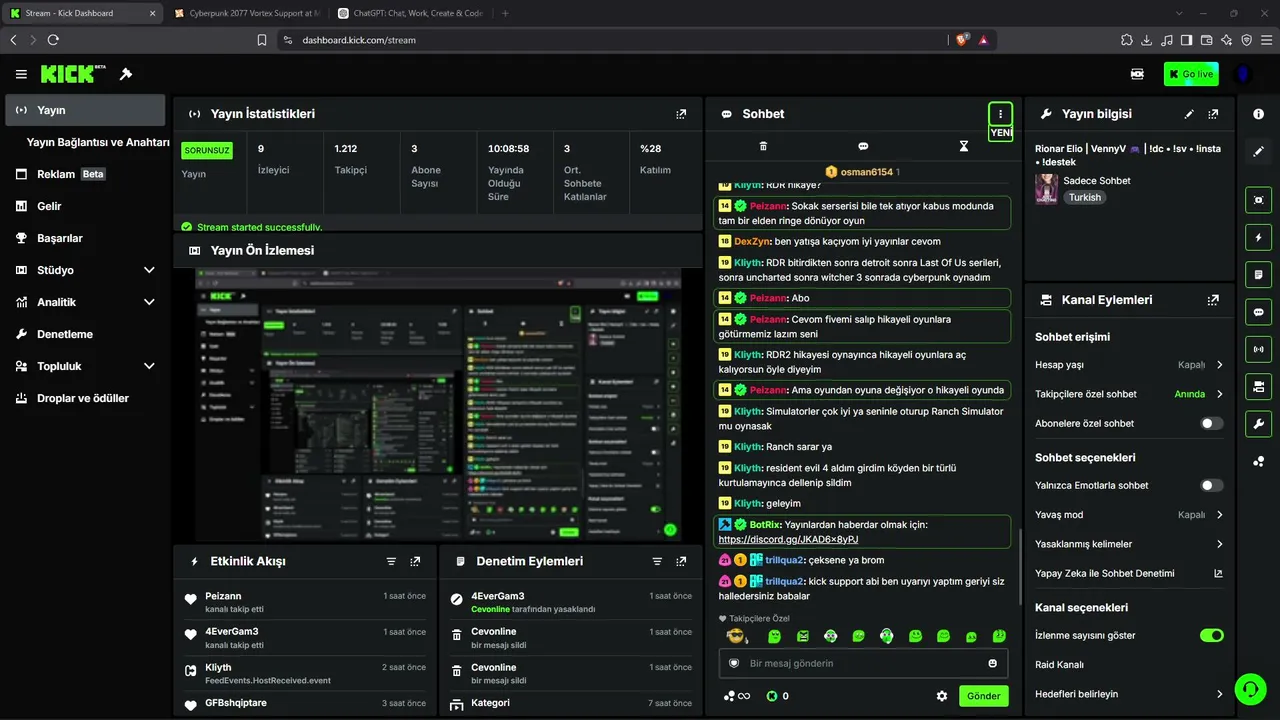Expand the Stüdyo sidebar section

click(x=149, y=270)
